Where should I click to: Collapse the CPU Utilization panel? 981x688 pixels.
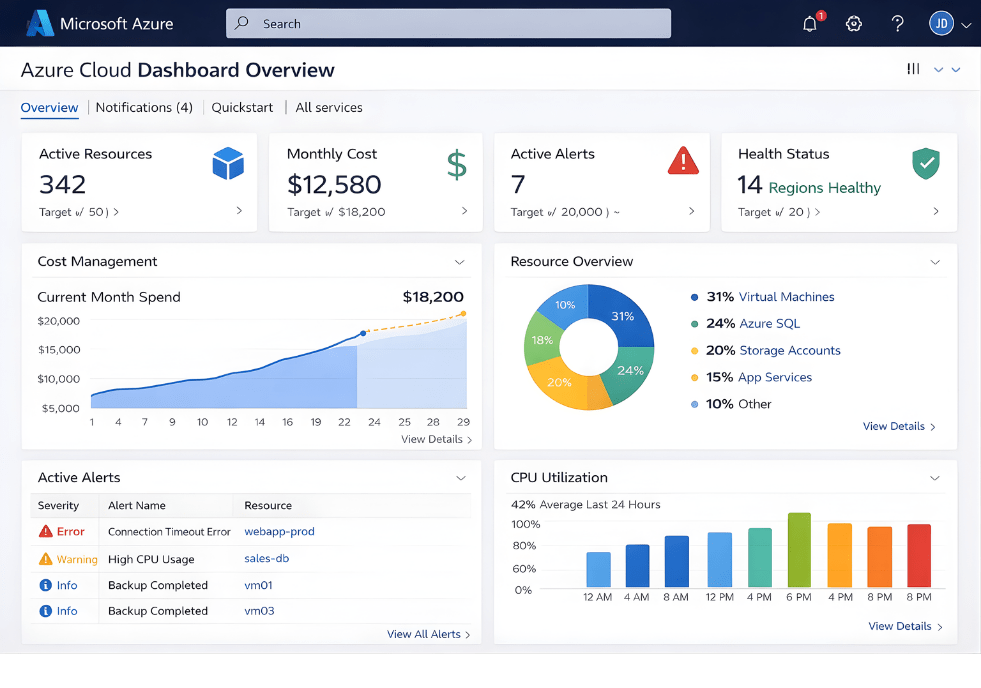click(934, 478)
